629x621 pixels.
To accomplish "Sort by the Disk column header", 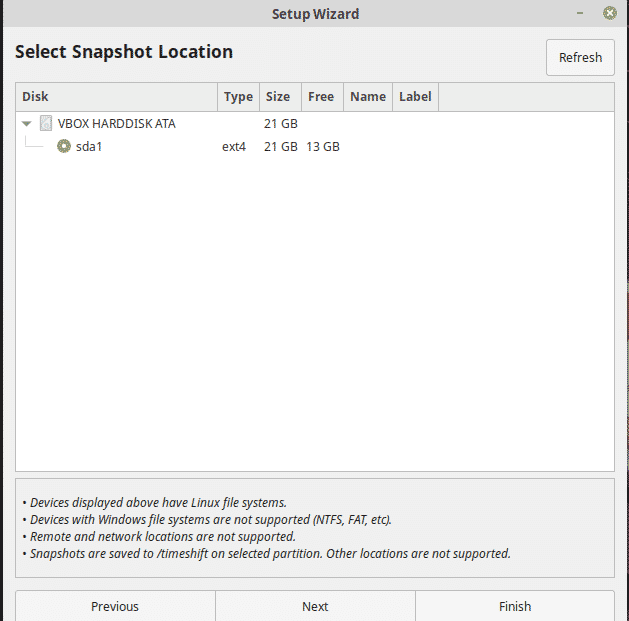I will tap(117, 97).
